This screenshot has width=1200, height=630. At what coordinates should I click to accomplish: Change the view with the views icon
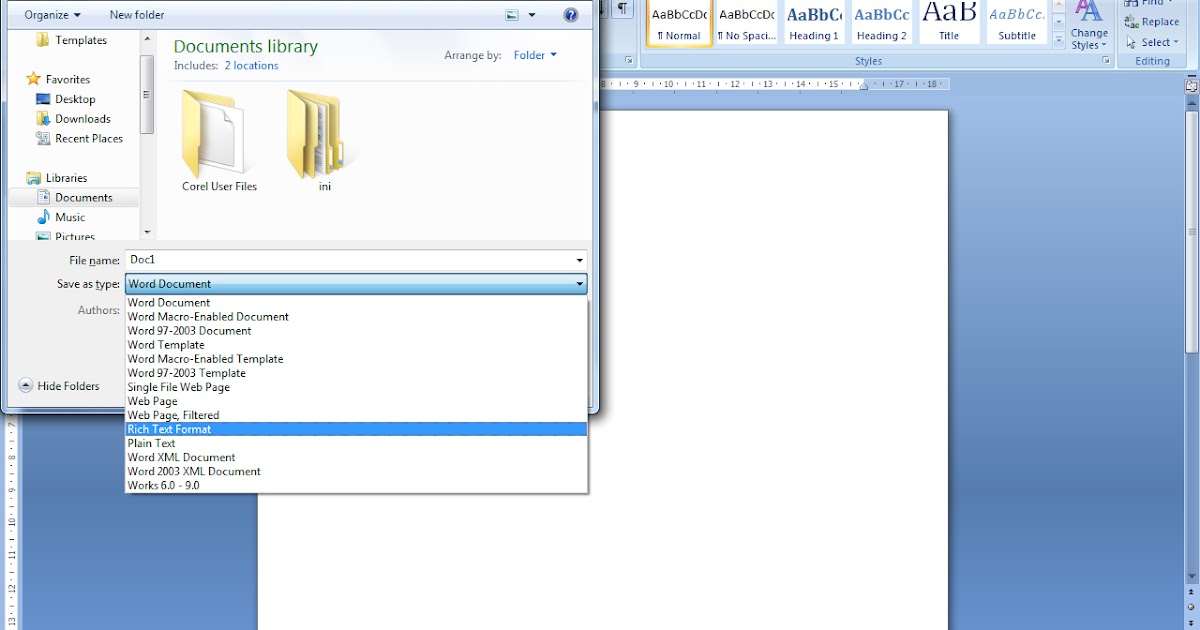tap(512, 15)
